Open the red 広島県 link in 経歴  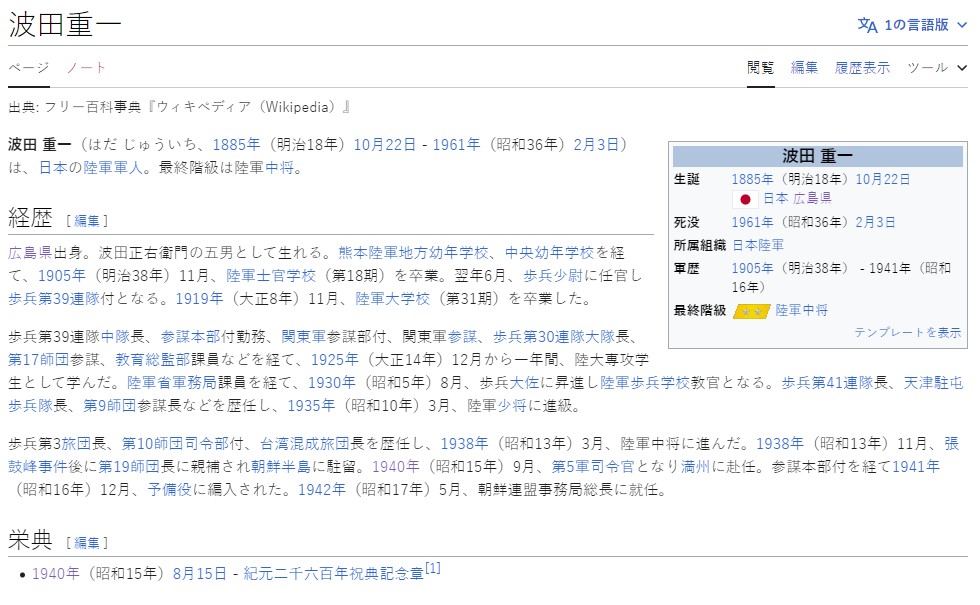click(31, 252)
